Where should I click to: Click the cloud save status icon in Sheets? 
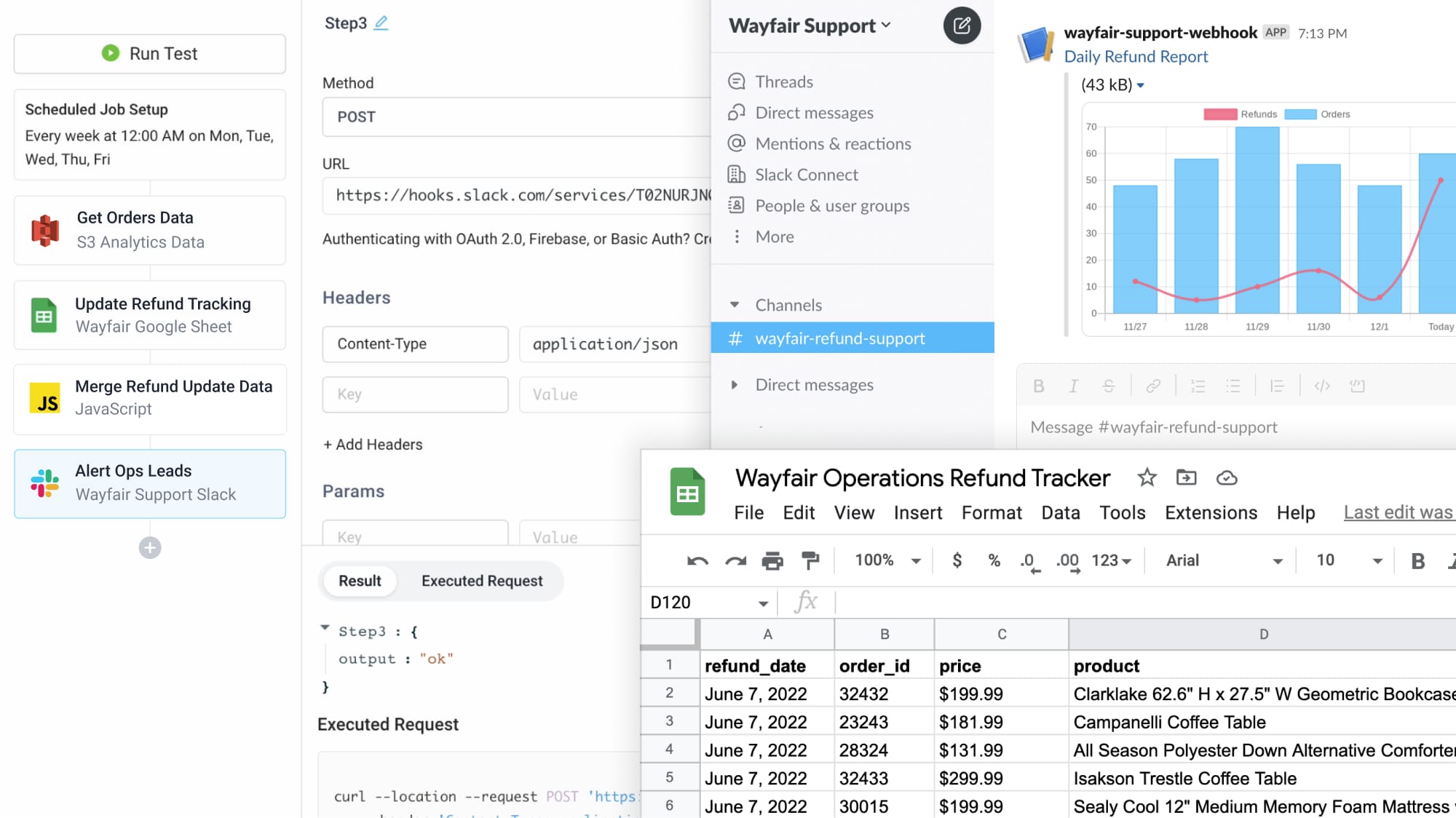1227,478
